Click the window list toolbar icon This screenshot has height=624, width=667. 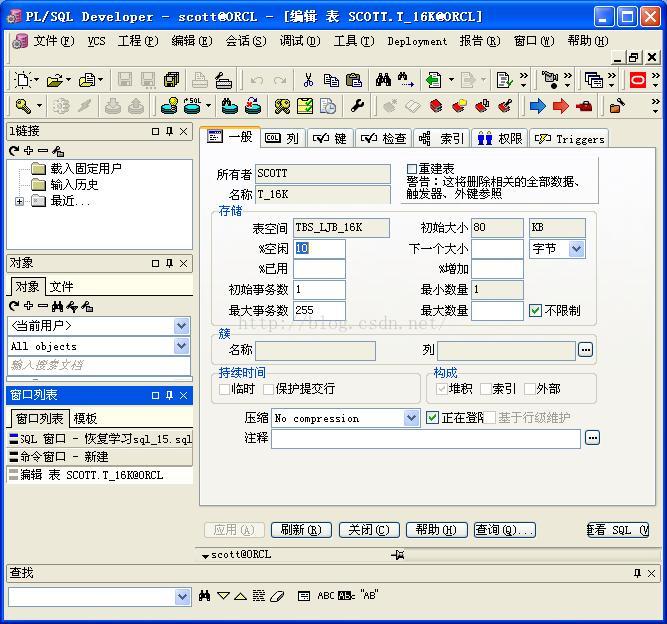coord(593,80)
